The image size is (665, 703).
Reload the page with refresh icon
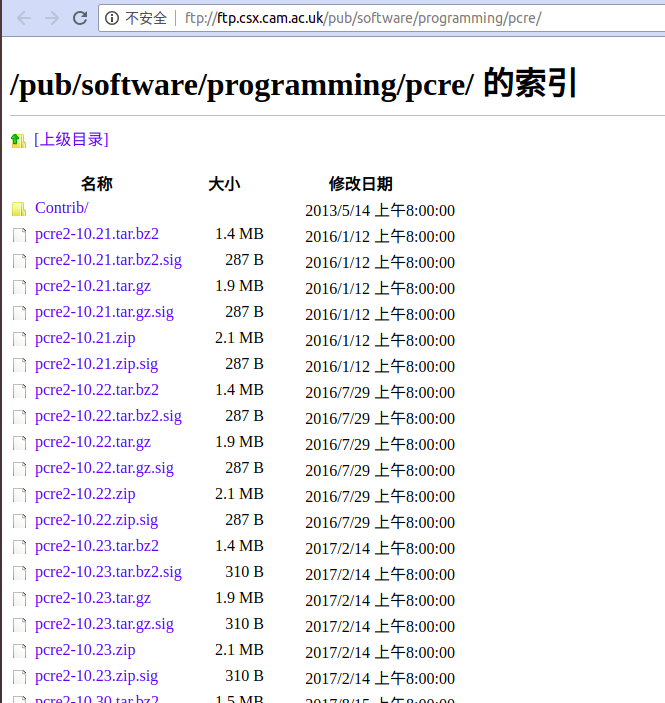tap(80, 18)
